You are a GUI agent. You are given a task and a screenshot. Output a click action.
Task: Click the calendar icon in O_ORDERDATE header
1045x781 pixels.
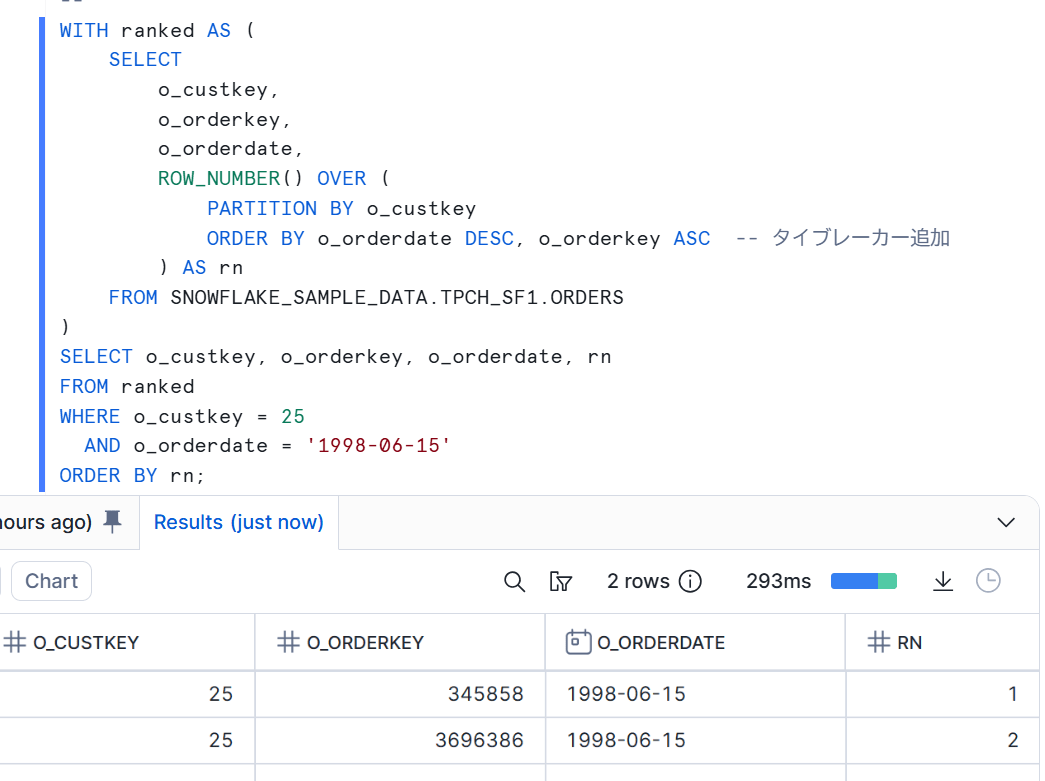[578, 642]
